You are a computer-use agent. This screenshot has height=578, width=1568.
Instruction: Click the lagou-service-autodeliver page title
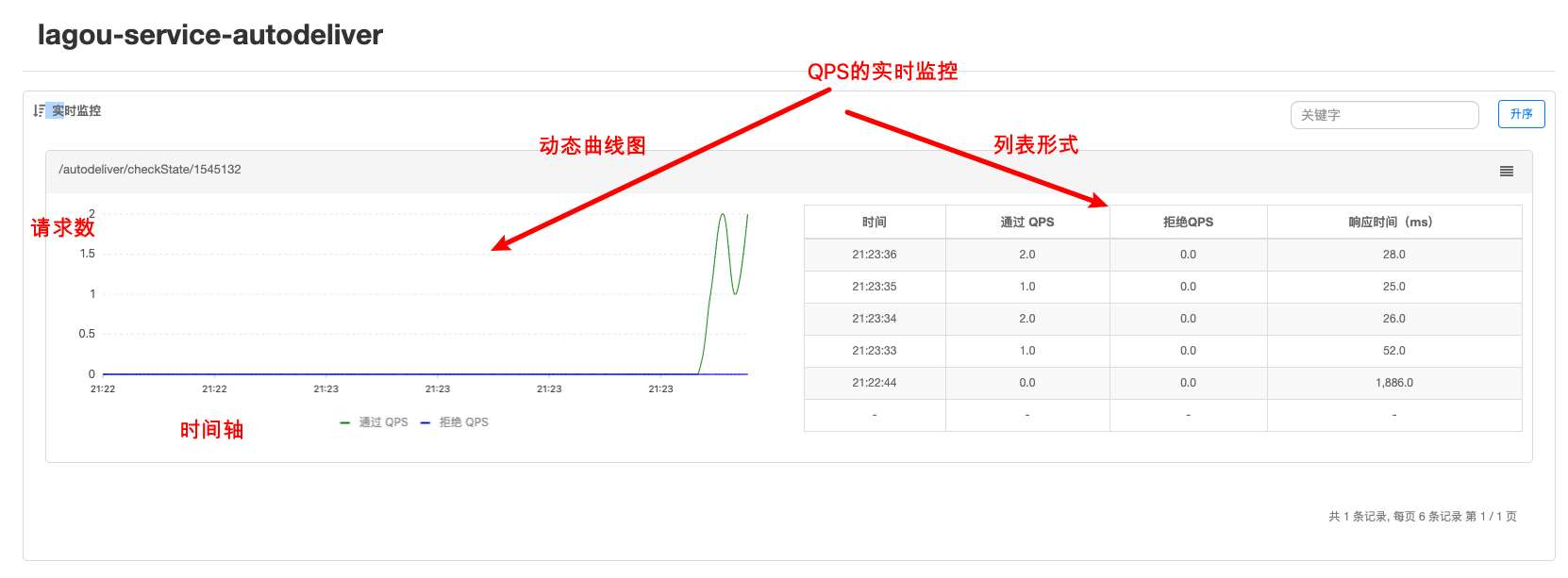tap(210, 35)
